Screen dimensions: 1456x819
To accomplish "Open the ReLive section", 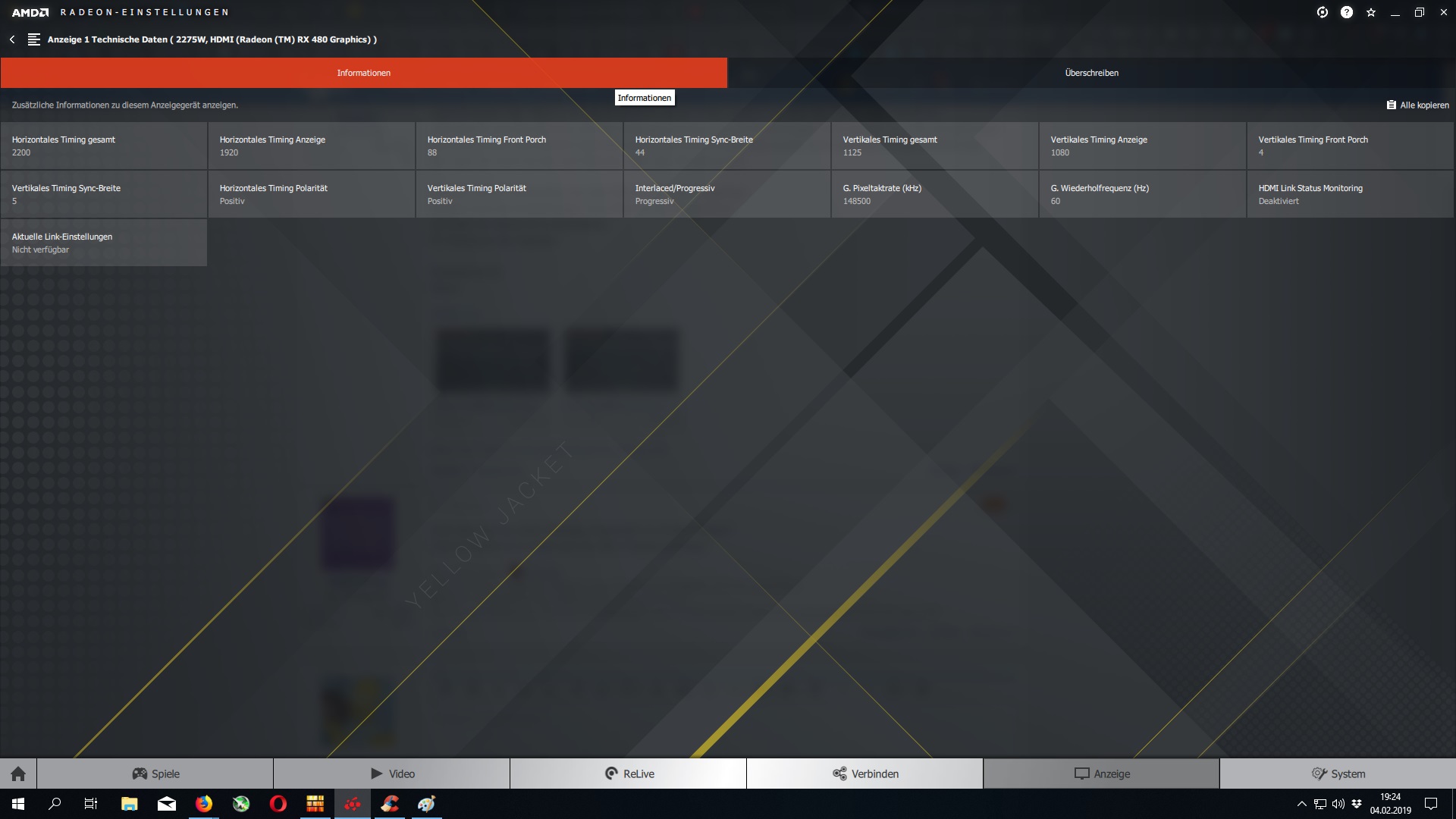I will pos(629,773).
